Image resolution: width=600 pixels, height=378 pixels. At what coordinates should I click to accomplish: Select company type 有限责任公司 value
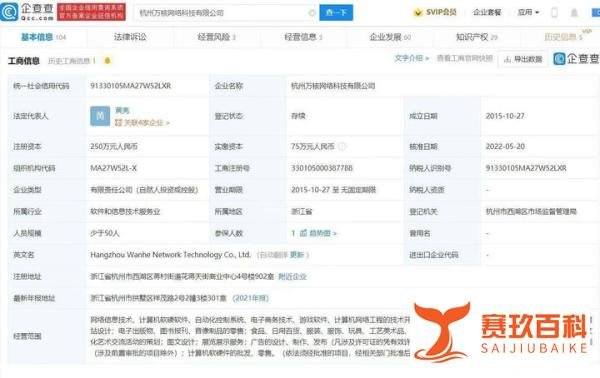pos(144,190)
